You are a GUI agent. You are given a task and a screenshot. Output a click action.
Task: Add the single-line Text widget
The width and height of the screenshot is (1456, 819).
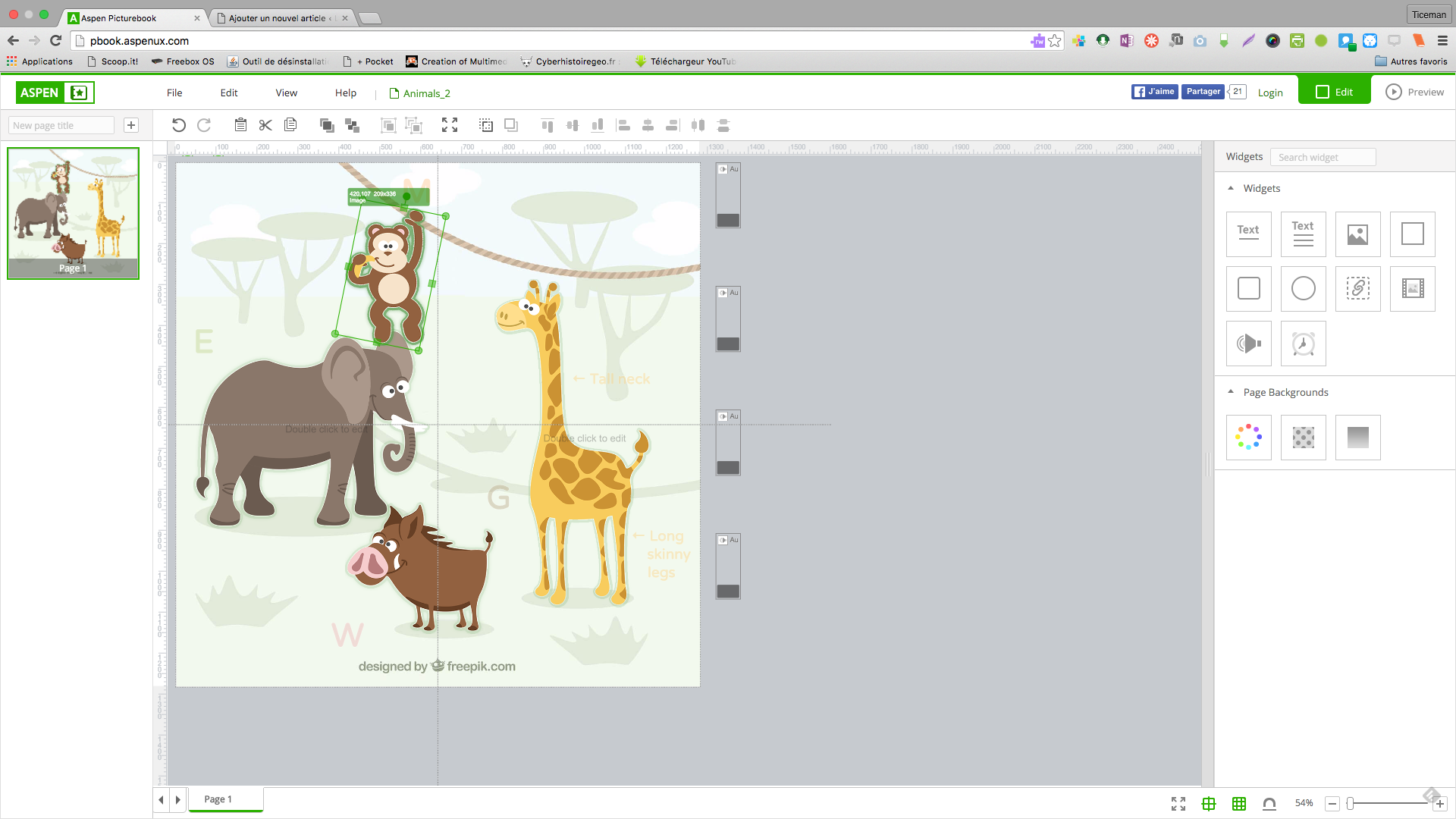pos(1248,234)
